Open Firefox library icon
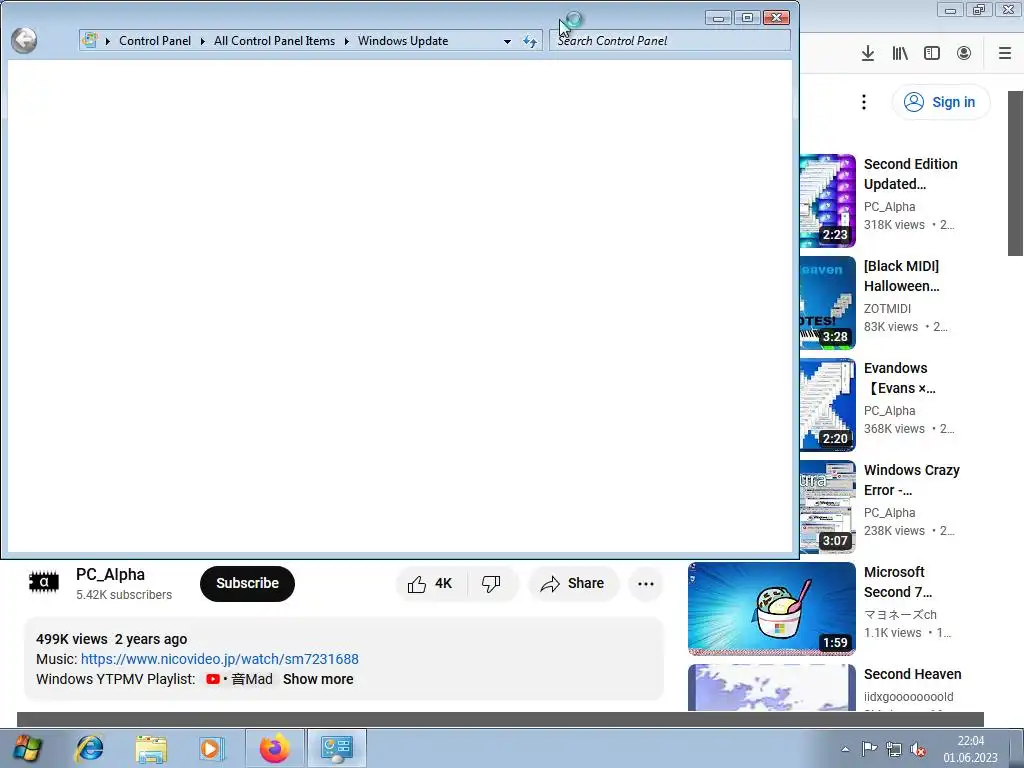 [900, 53]
